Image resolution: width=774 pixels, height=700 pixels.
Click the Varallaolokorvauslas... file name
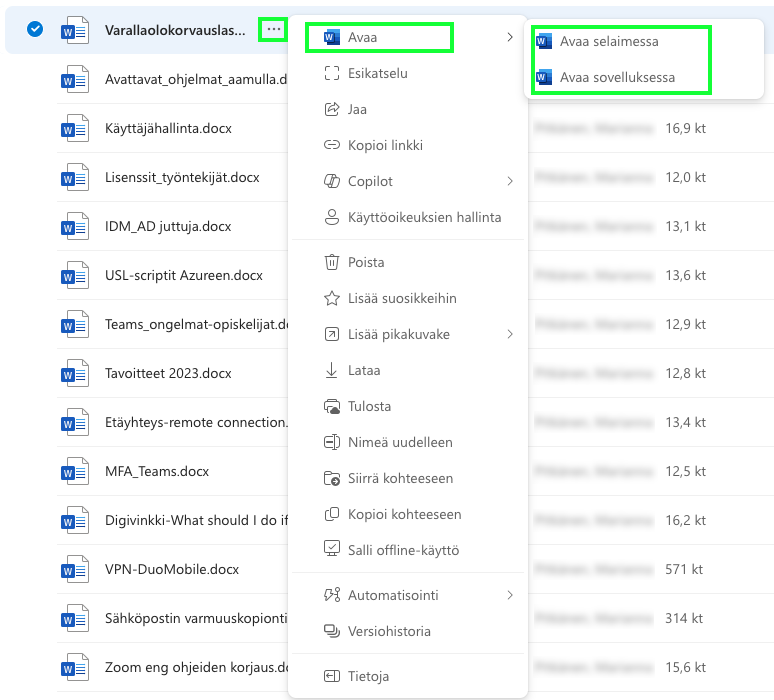click(175, 30)
